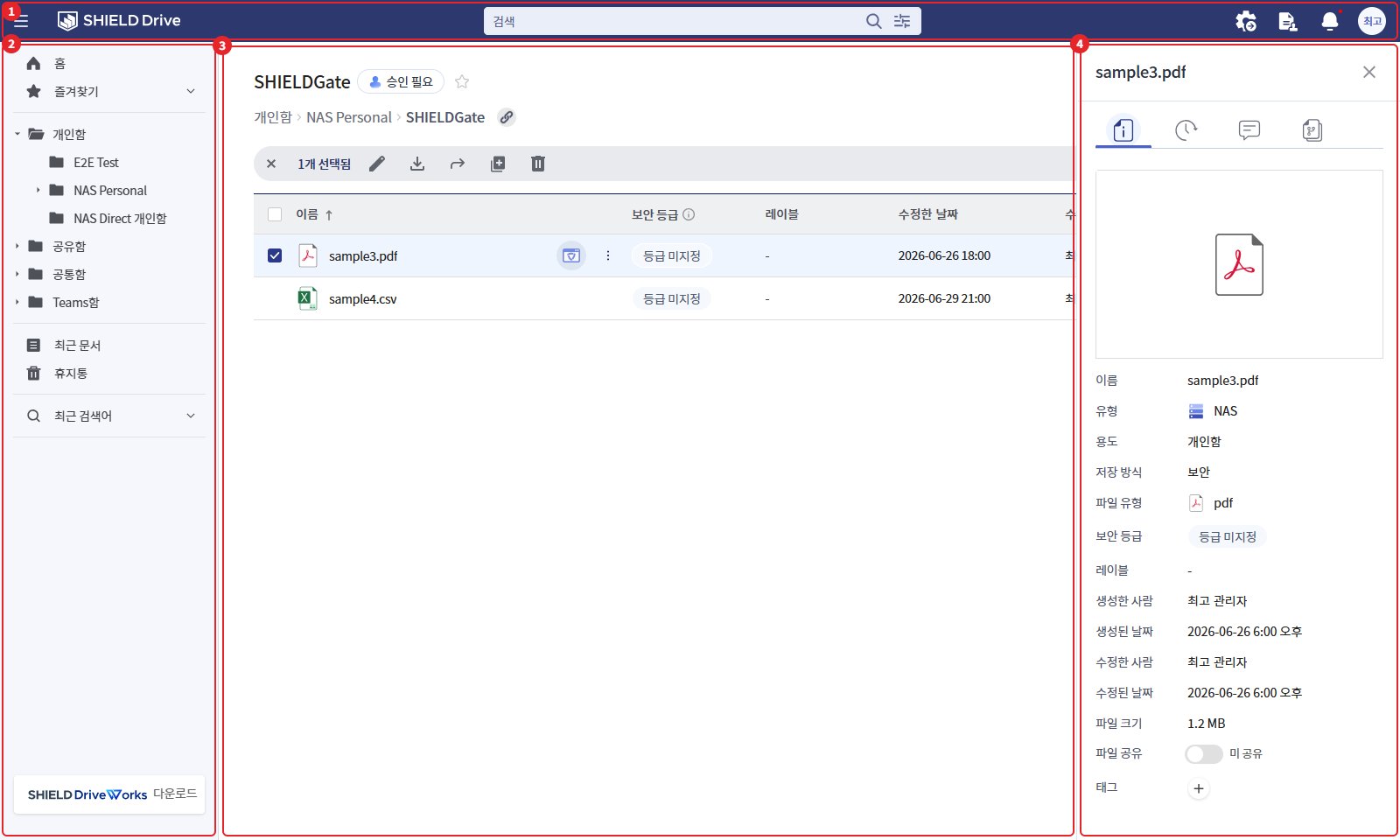Go to NAS Personal in breadcrumb
Image resolution: width=1400 pixels, height=840 pixels.
[349, 117]
